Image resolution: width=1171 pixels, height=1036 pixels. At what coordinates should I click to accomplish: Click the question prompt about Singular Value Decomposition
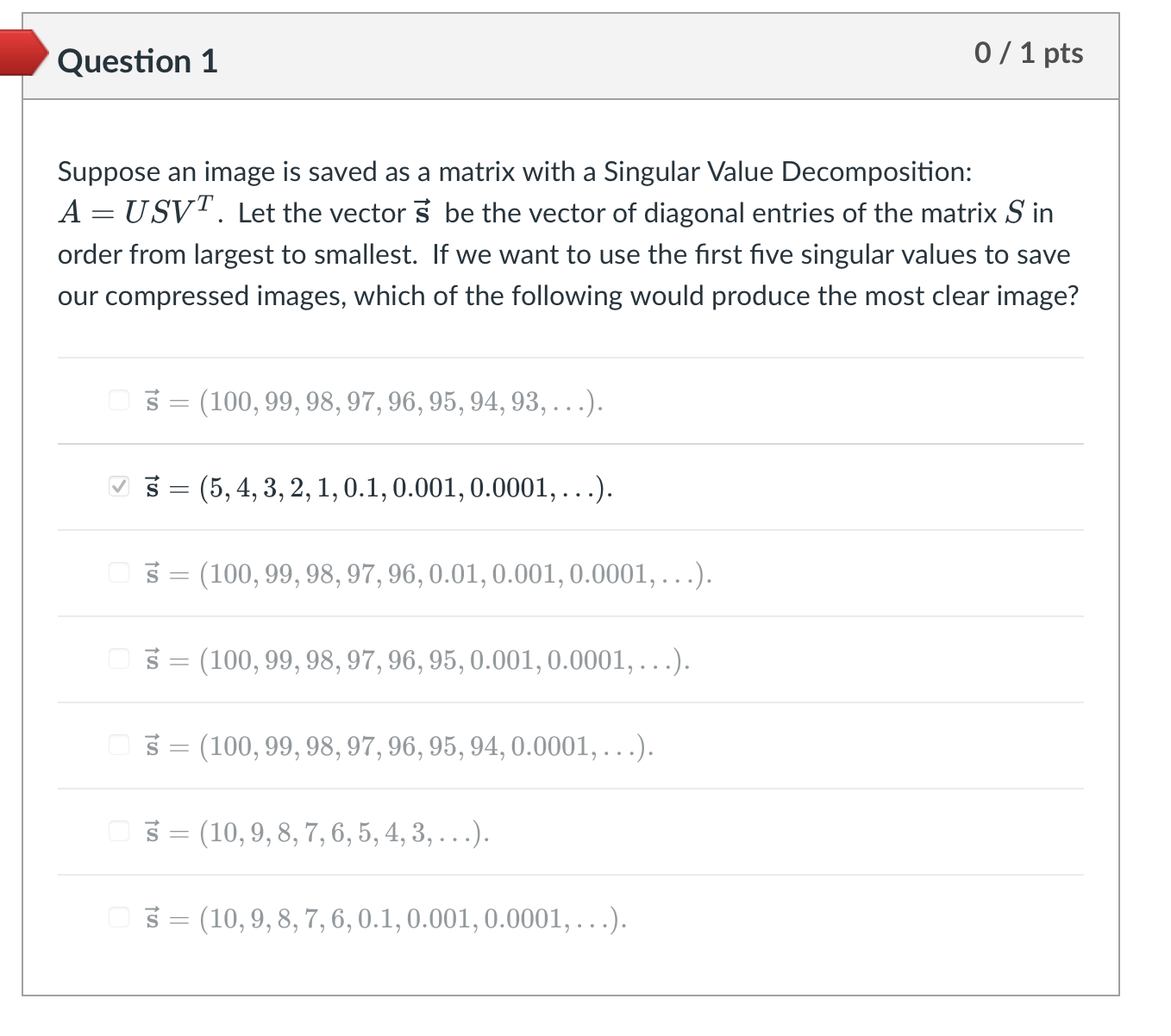567,233
